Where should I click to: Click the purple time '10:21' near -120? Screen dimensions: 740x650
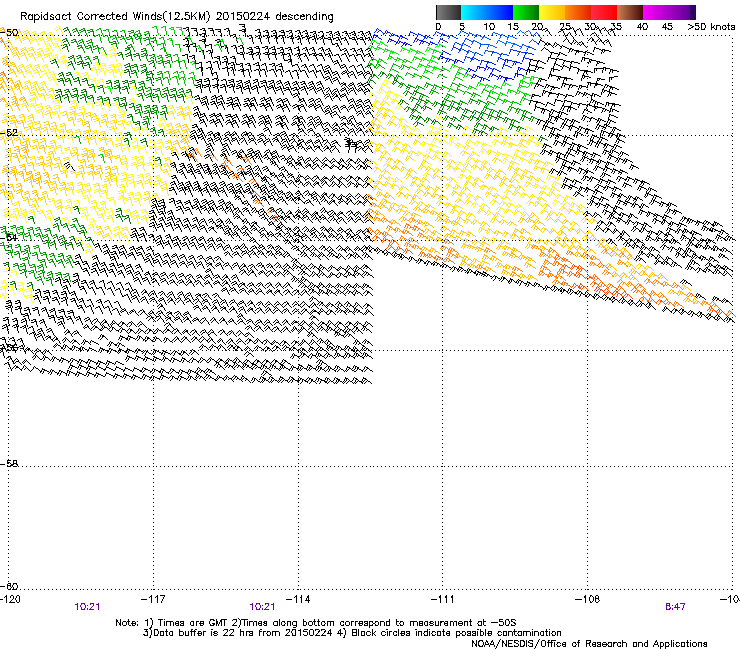tap(87, 607)
